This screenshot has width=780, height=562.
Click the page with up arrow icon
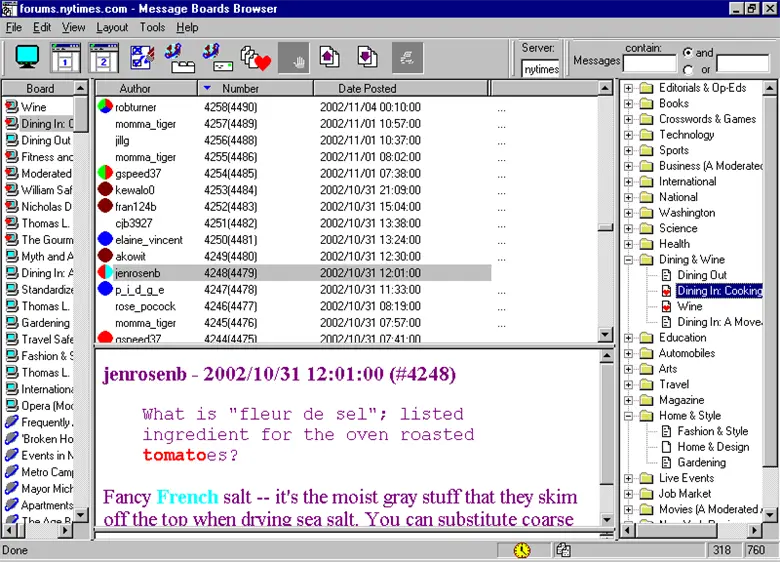(x=329, y=56)
